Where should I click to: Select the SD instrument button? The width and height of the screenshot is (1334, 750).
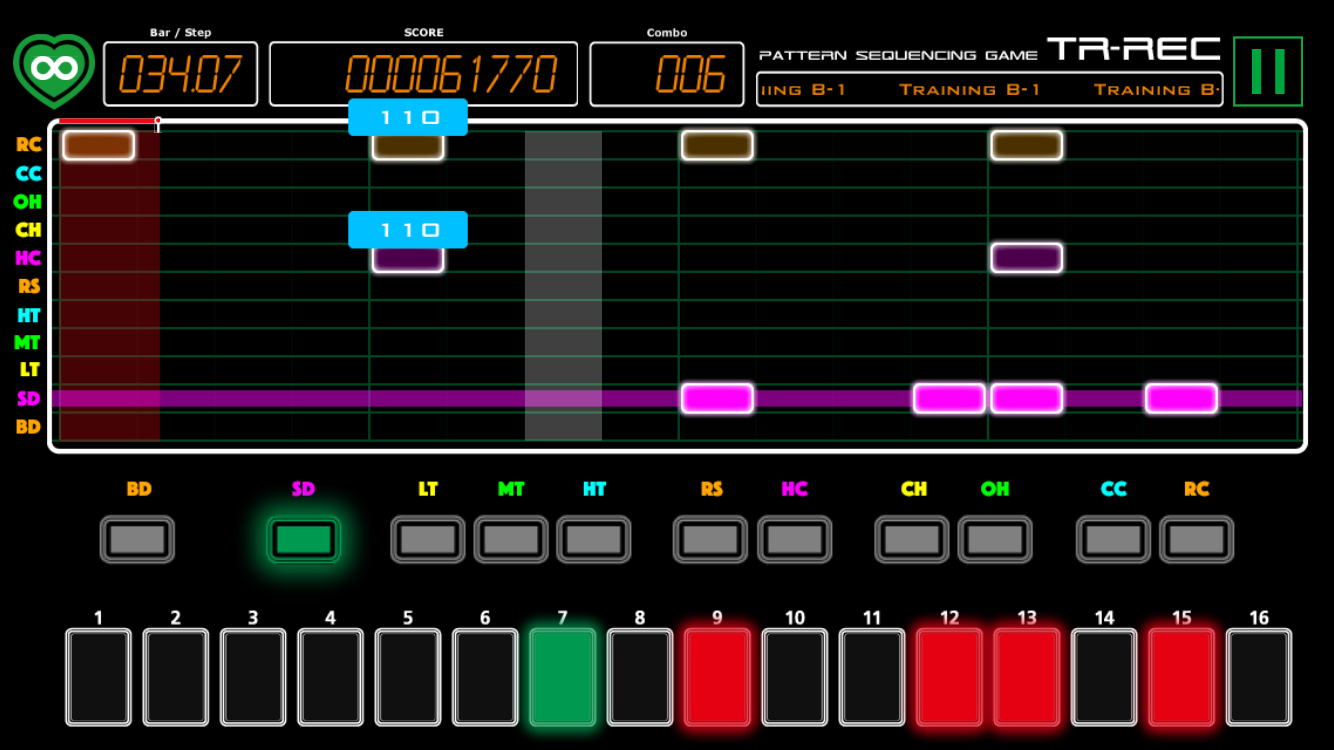[x=303, y=539]
